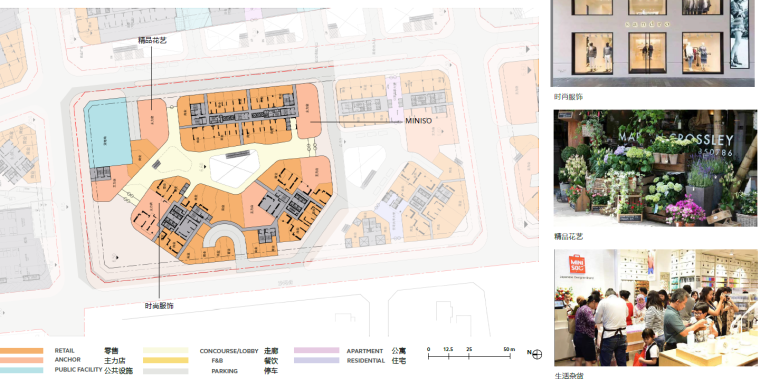Screen dimensions: 760x379
Task: Select the salmon ANCHOR legend swatch
Action: (21, 360)
